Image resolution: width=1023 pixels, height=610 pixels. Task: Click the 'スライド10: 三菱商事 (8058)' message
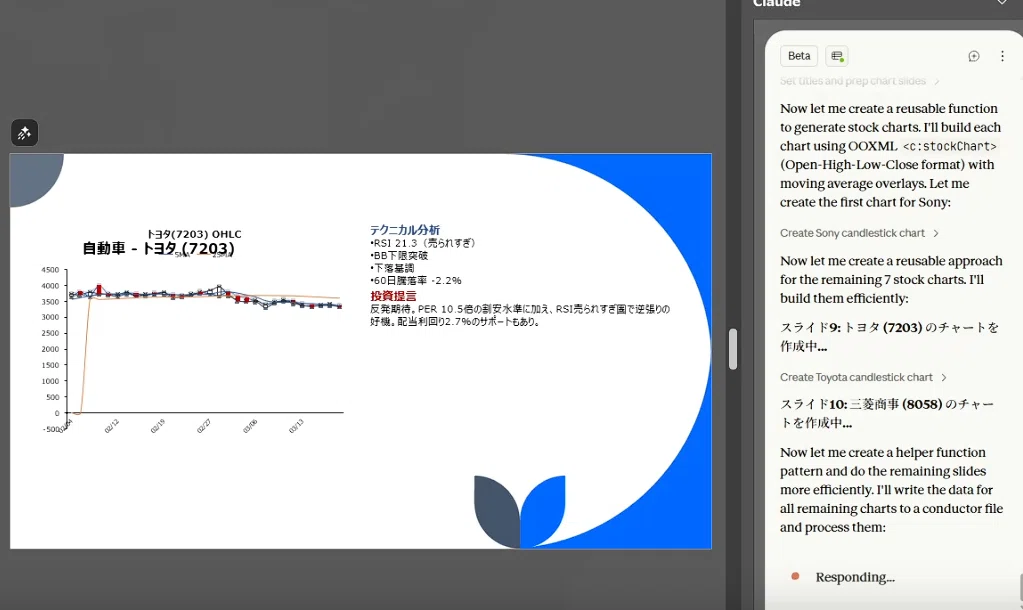click(x=887, y=414)
